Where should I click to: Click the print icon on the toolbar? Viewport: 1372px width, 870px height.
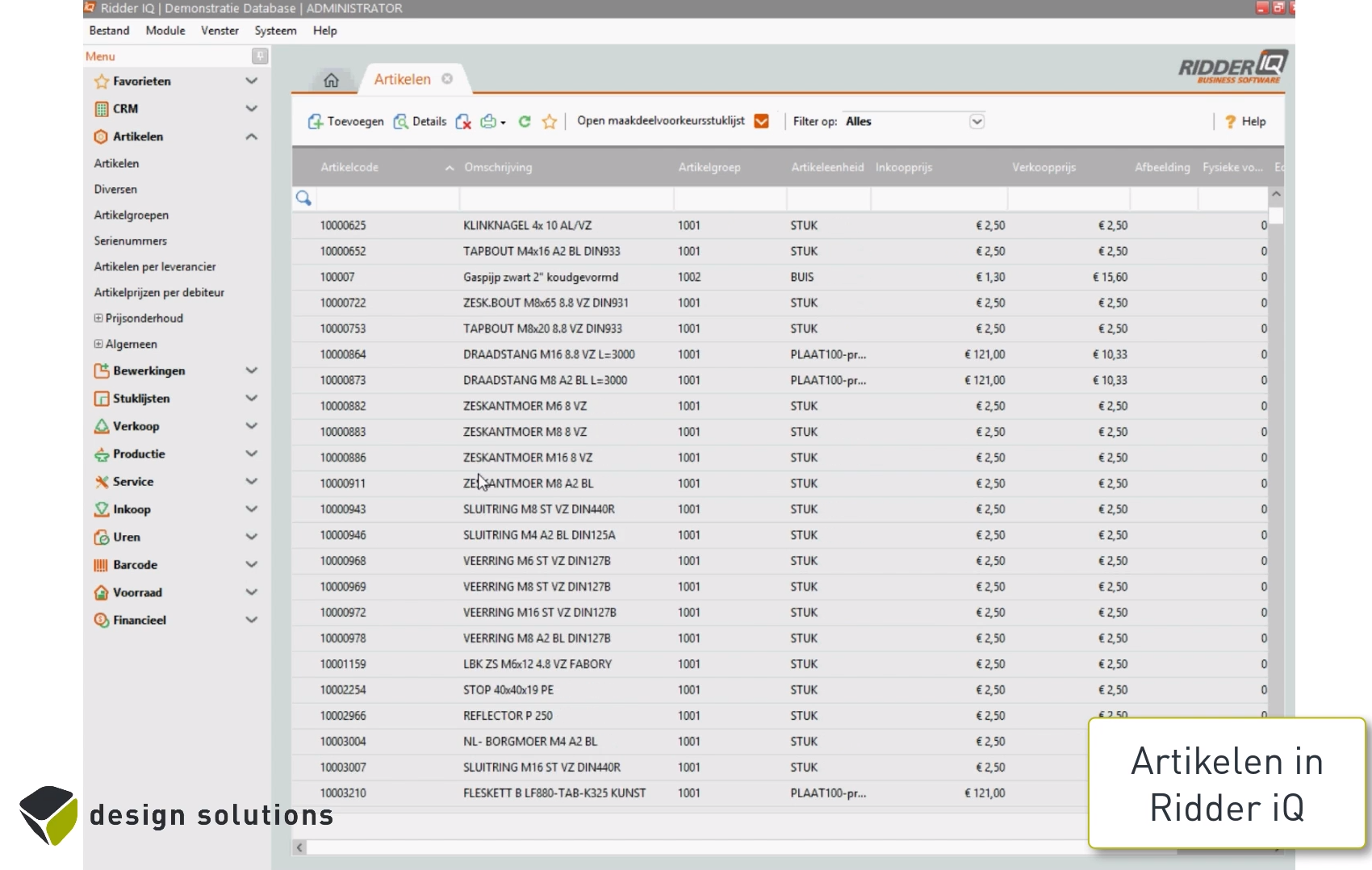488,121
